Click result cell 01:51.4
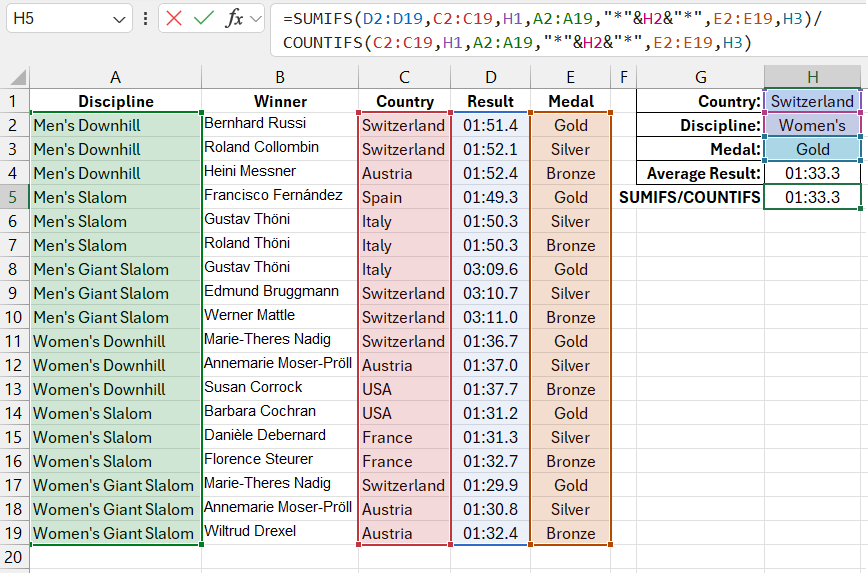This screenshot has height=573, width=868. 490,125
